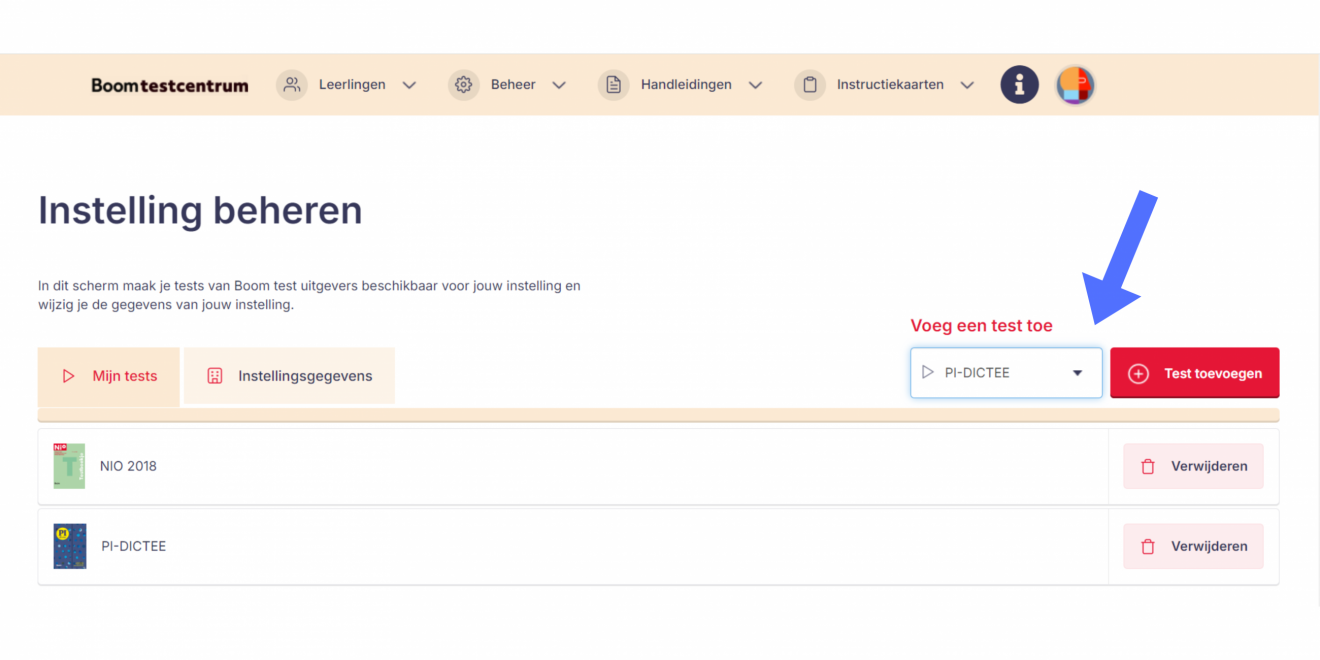Screen dimensions: 1320x660
Task: Expand the Leerlingen navigation menu
Action: [409, 84]
